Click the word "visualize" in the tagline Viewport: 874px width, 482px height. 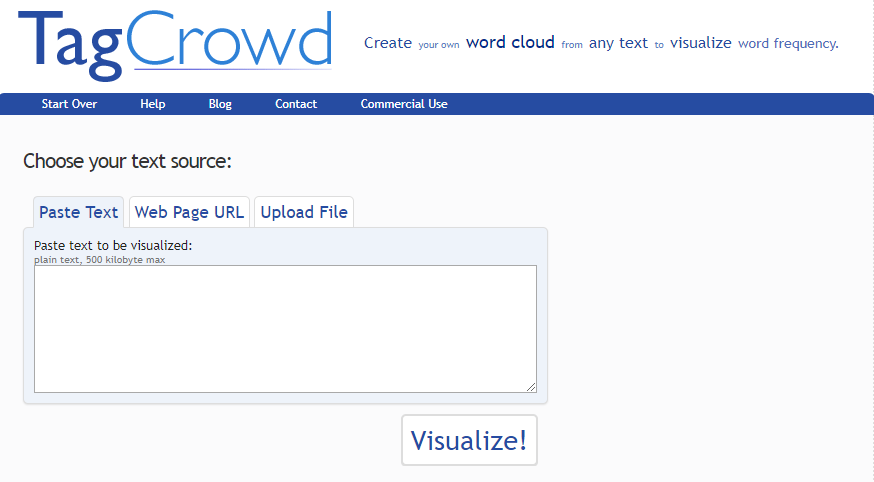(701, 43)
